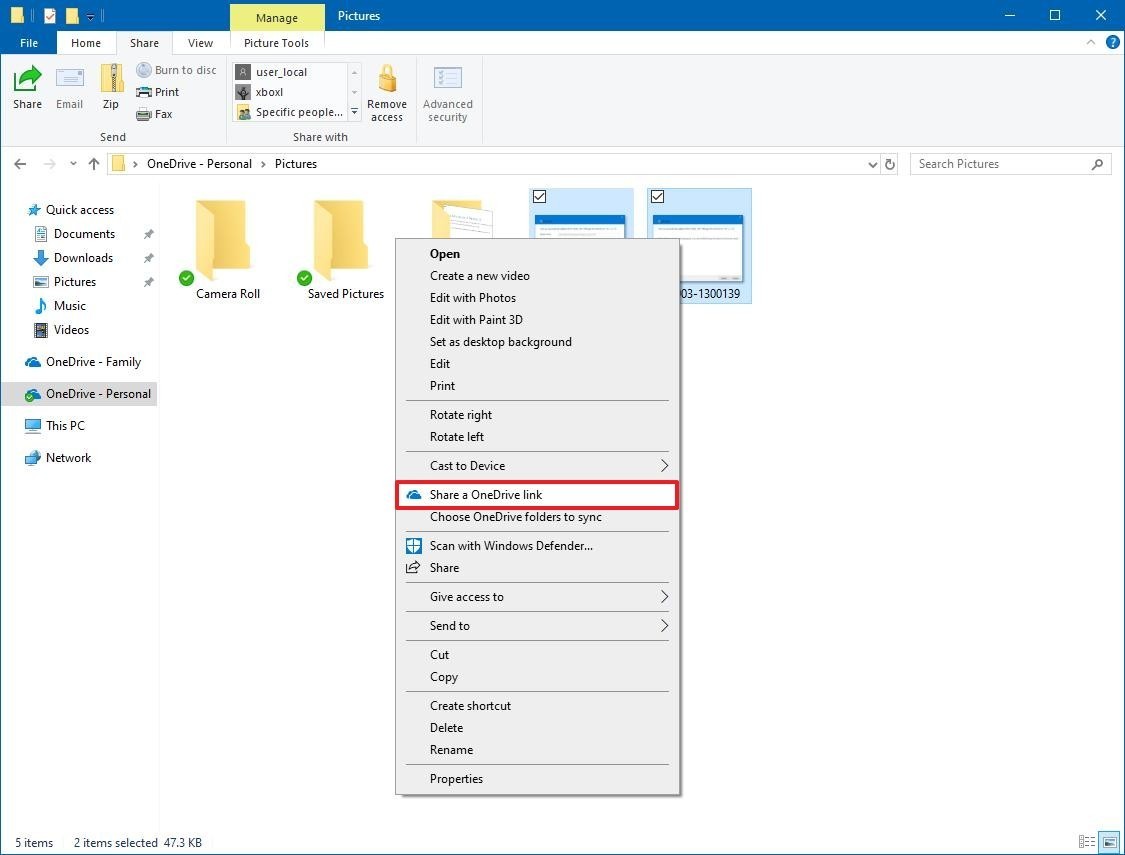1125x855 pixels.
Task: Expand the Send to submenu
Action: click(x=664, y=625)
